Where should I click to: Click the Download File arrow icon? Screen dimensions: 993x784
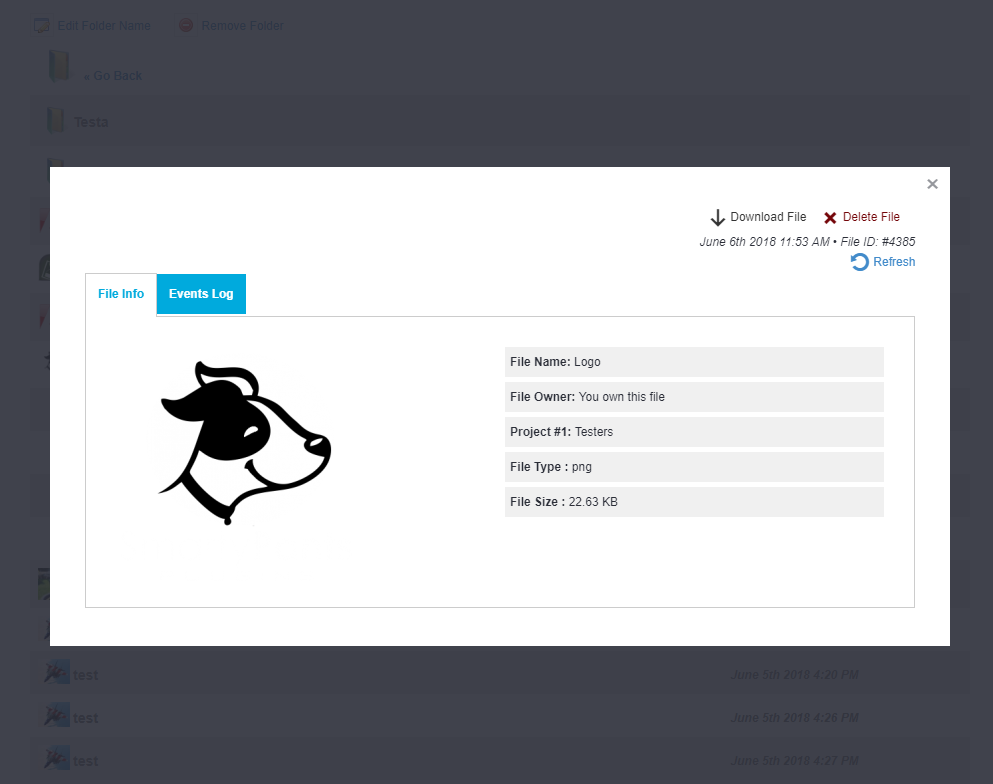pos(717,218)
